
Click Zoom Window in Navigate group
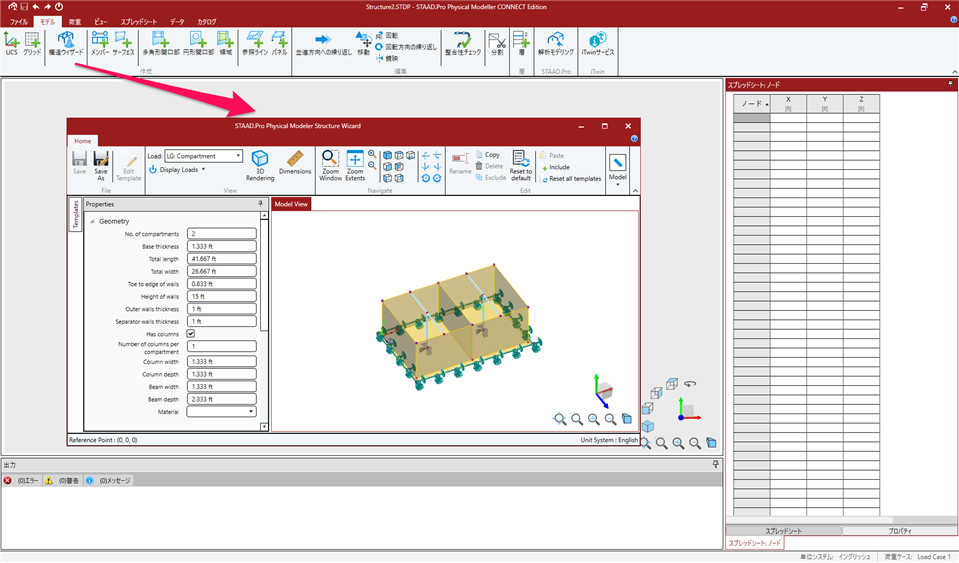[x=330, y=166]
